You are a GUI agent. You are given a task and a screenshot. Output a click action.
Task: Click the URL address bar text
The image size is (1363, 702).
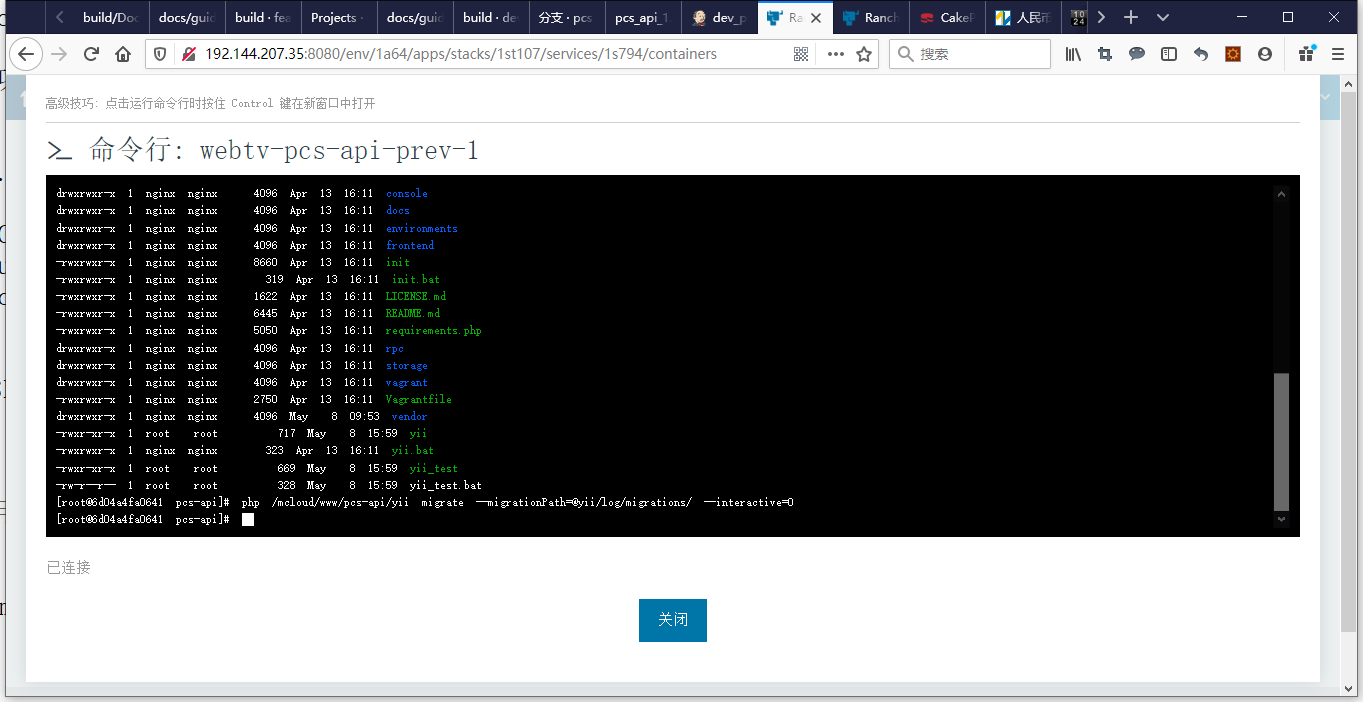point(460,54)
